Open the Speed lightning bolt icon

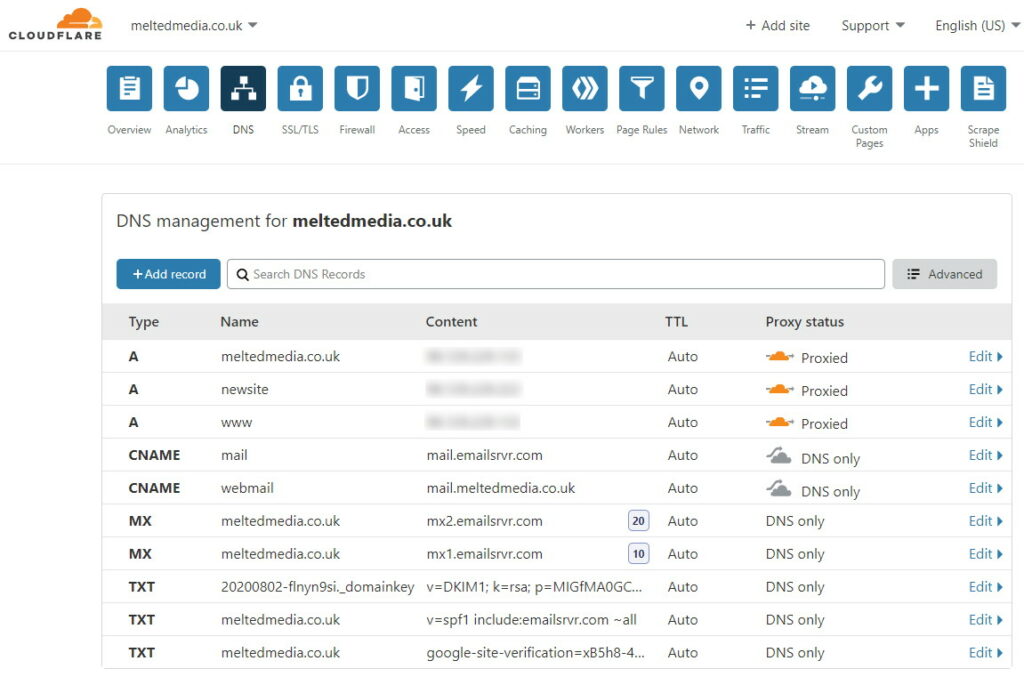pos(471,88)
